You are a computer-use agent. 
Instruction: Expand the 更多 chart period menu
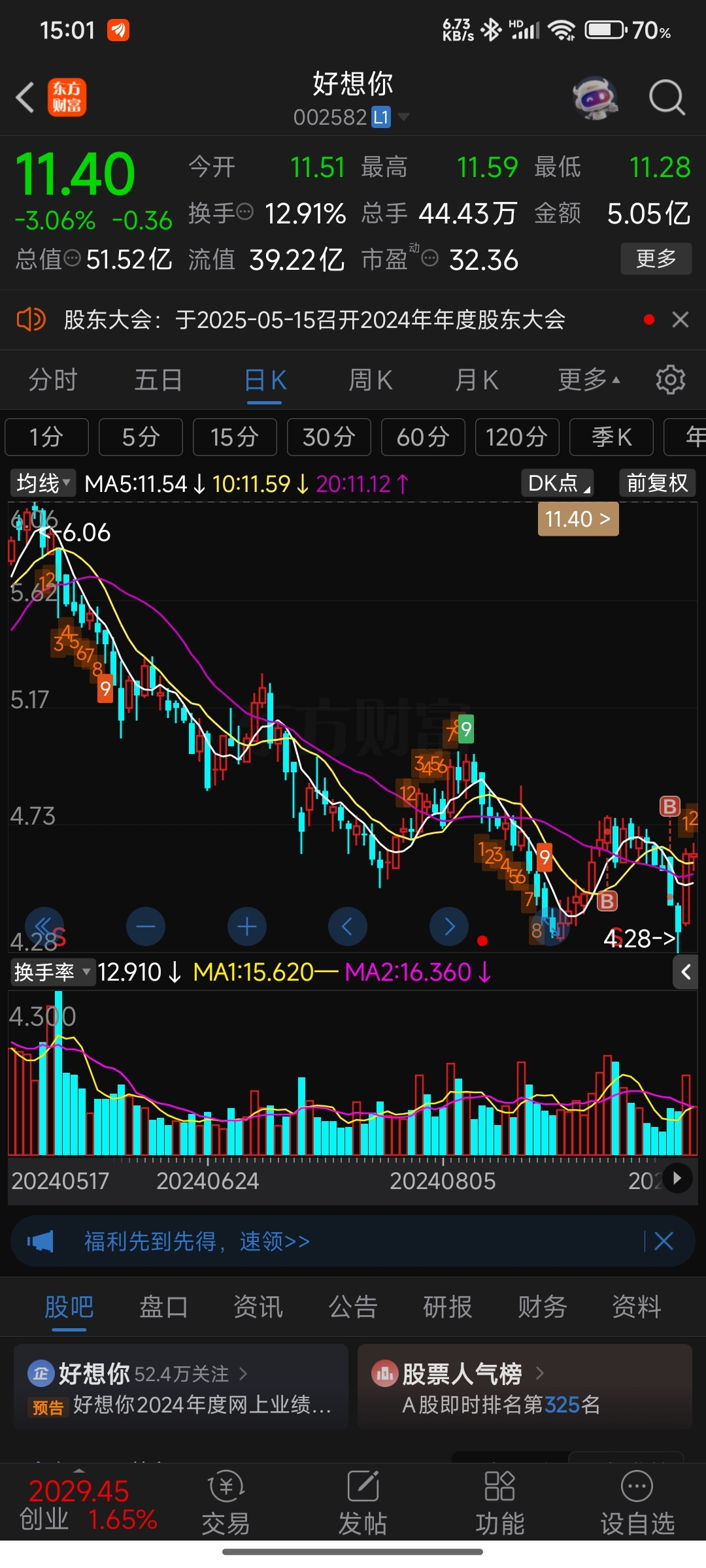590,380
